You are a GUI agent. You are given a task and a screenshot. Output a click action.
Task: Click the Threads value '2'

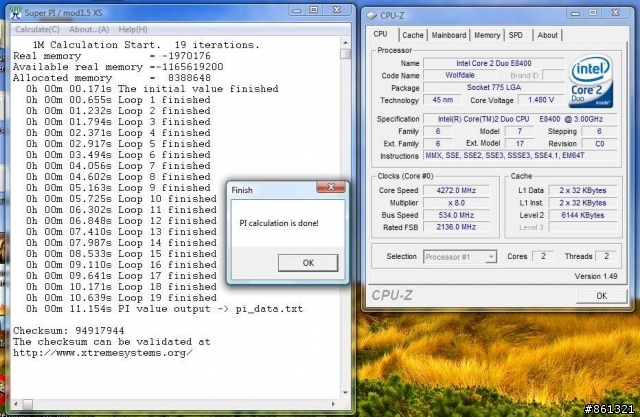606,256
